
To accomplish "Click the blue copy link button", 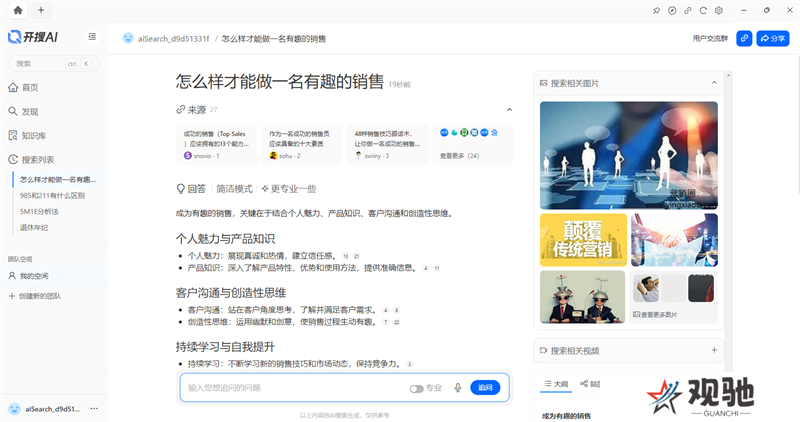I will coord(744,38).
